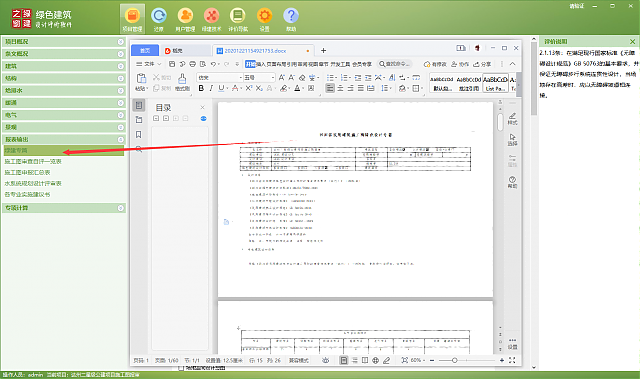Click the zoom slider handle
Image resolution: width=640 pixels, height=379 pixels.
[x=454, y=360]
